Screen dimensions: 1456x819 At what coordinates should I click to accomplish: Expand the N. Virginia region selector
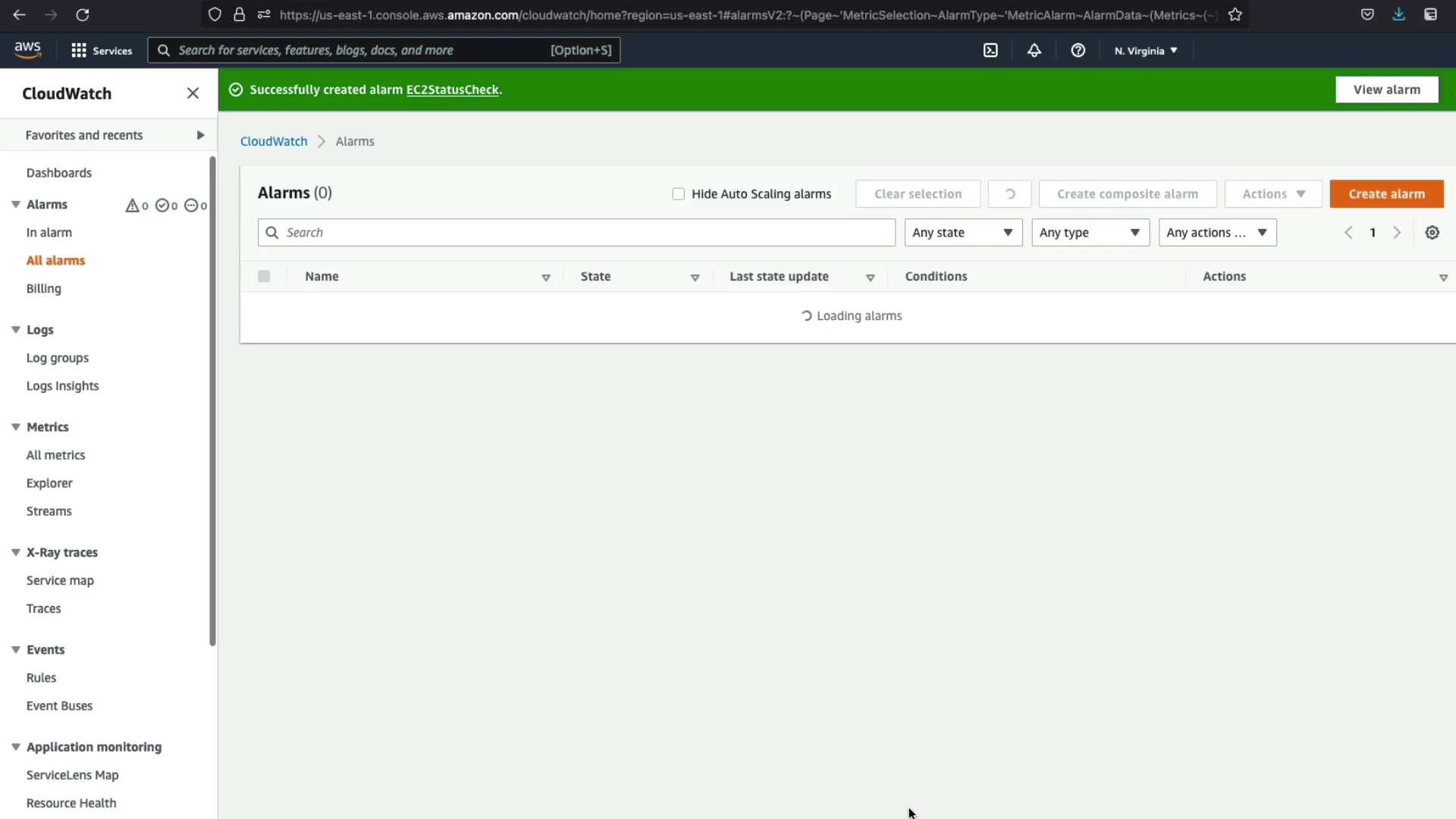click(1145, 51)
